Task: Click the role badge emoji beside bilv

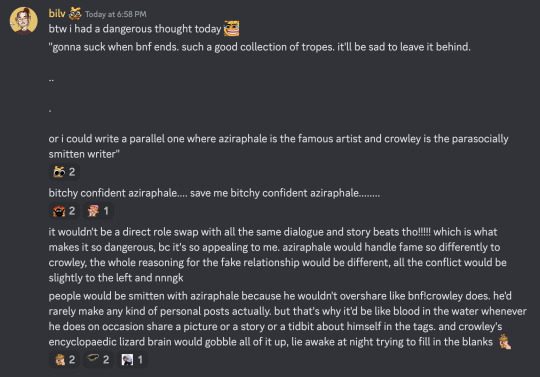Action: click(x=75, y=13)
